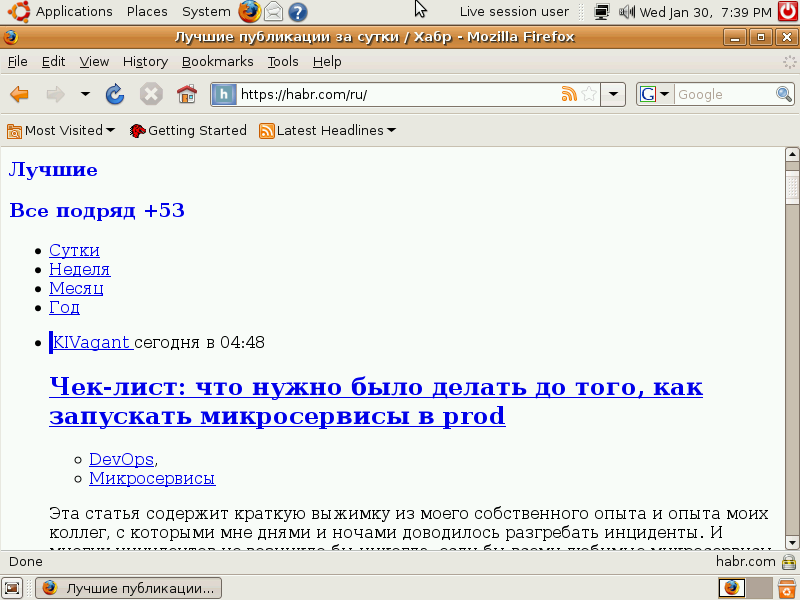Open the Getting Started bookmark
800x600 pixels.
pos(188,131)
